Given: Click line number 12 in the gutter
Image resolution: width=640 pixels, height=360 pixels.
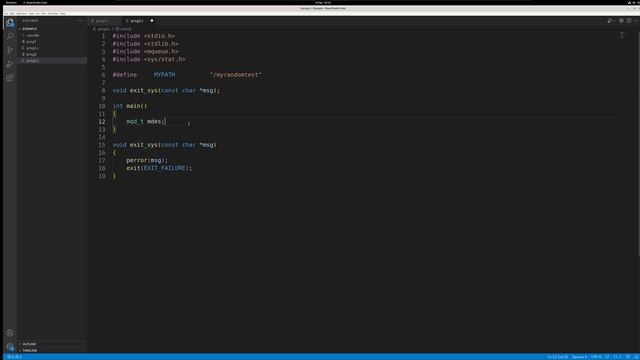Looking at the screenshot, I should (102, 122).
